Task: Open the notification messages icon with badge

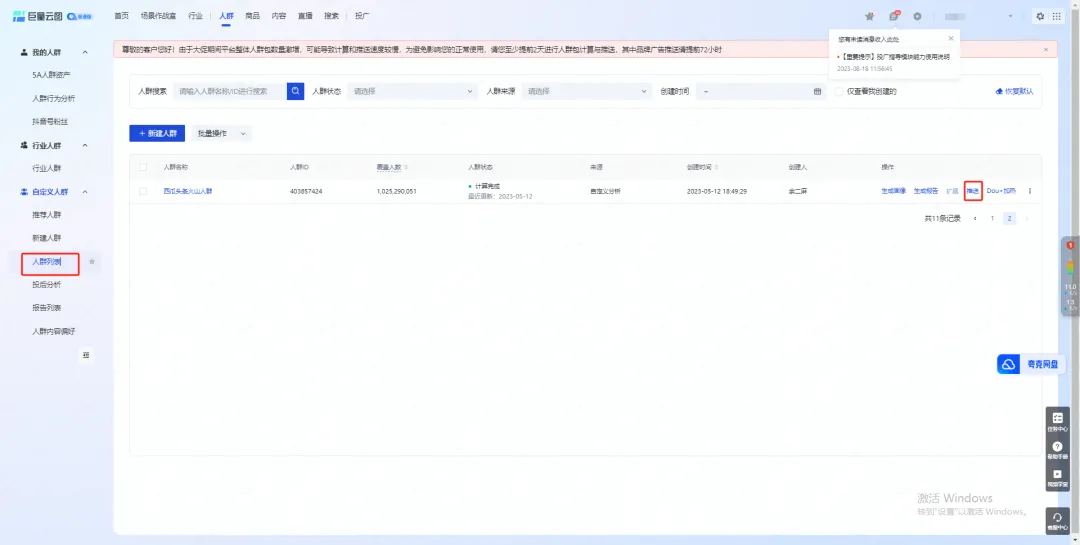Action: pyautogui.click(x=894, y=16)
